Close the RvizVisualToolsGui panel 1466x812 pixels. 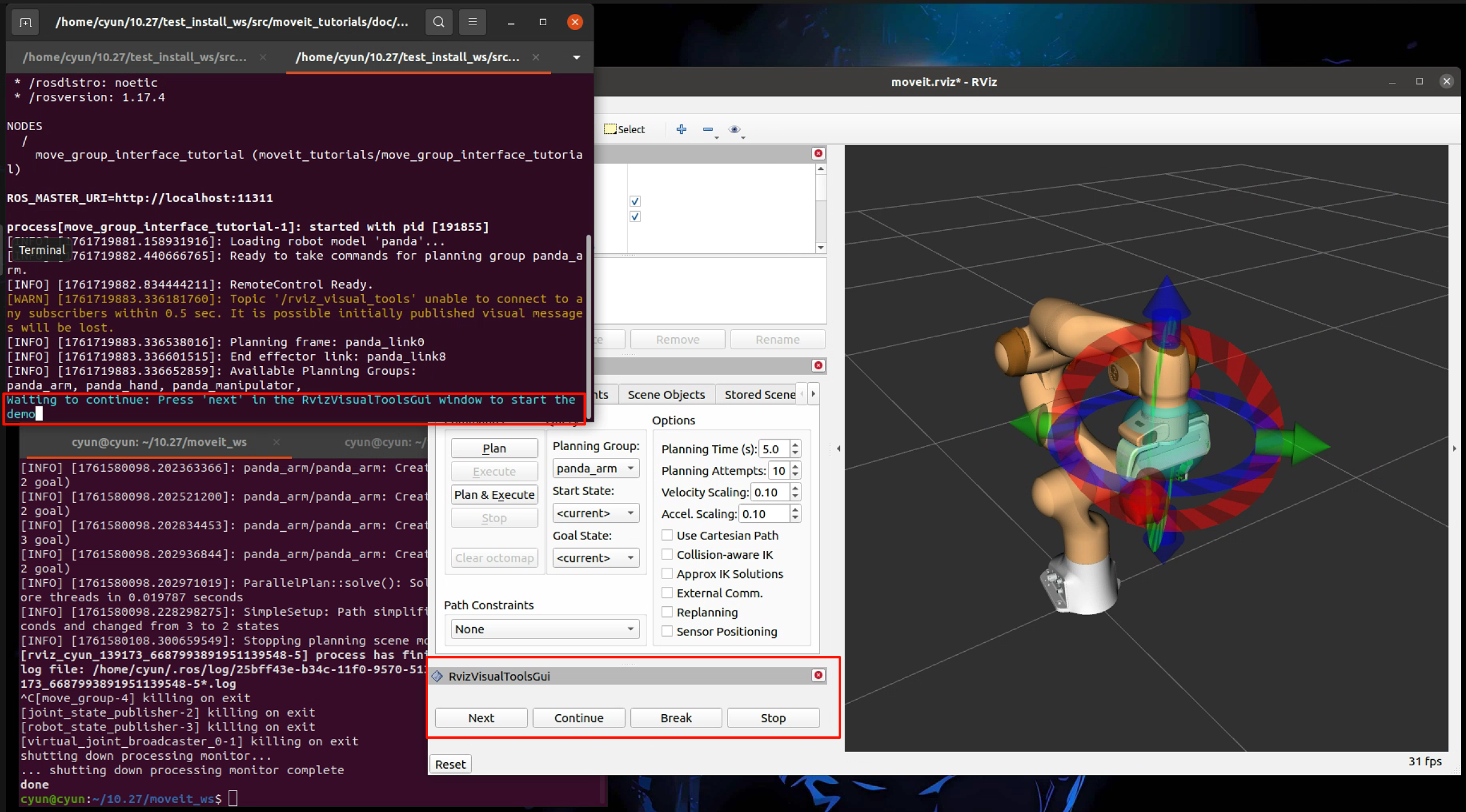(x=818, y=676)
